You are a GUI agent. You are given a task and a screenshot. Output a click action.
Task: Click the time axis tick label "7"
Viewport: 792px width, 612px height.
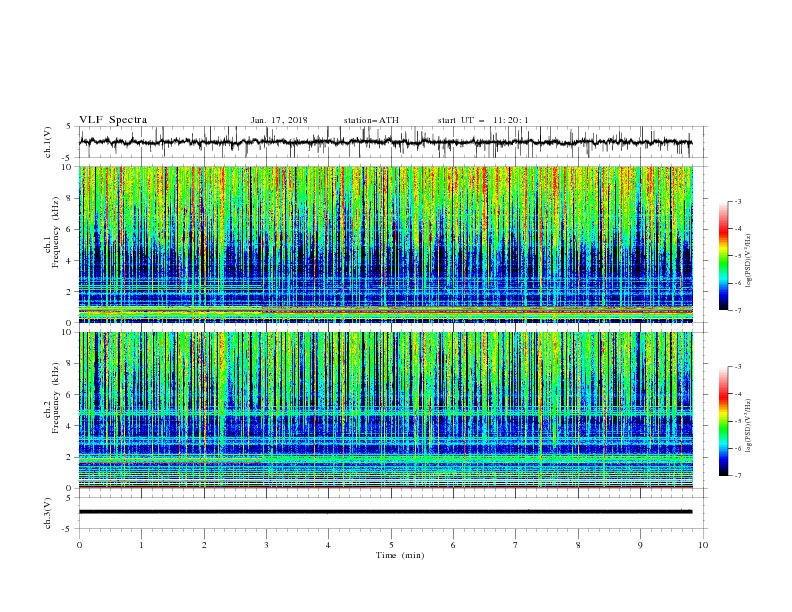click(516, 545)
